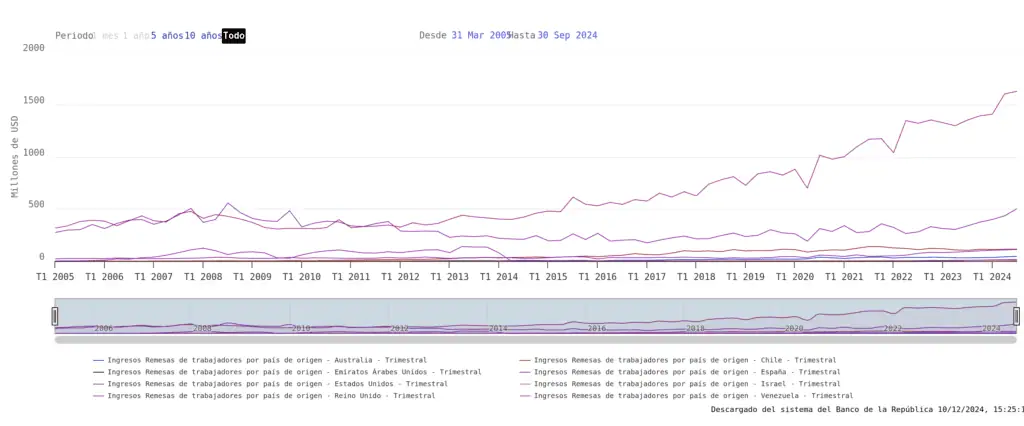1024x426 pixels.
Task: Click the '2000' y-axis value
Action: (x=33, y=48)
